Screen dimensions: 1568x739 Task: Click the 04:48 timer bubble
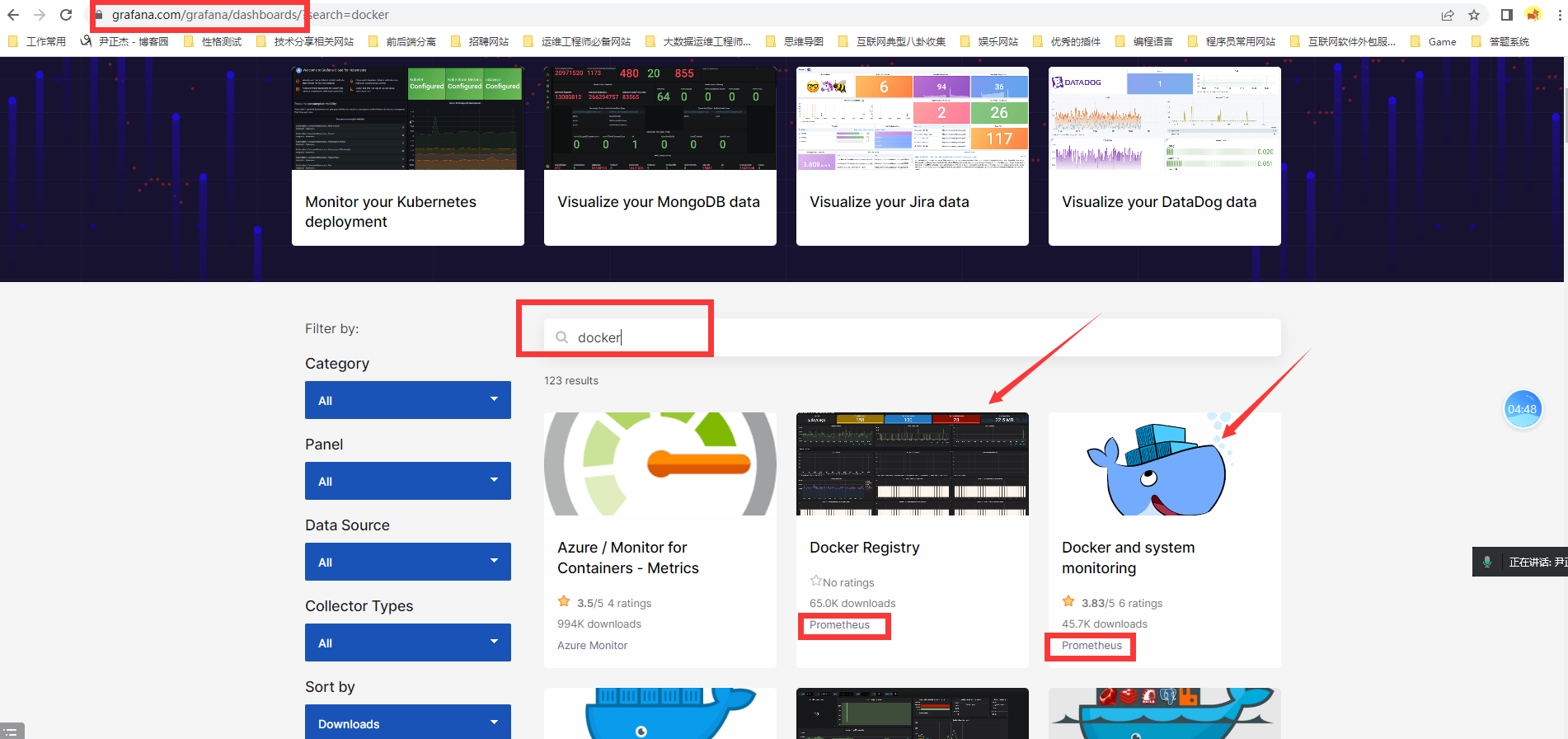click(x=1523, y=409)
